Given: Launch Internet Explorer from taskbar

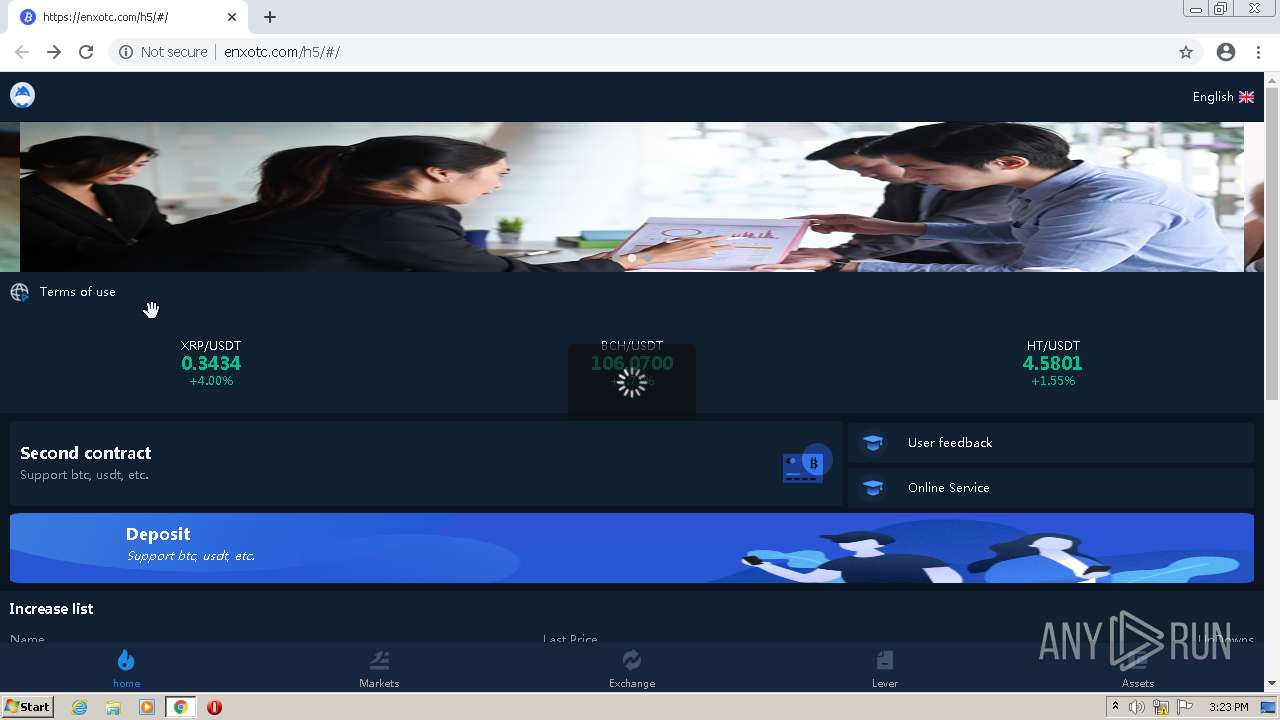Looking at the screenshot, I should click(80, 707).
